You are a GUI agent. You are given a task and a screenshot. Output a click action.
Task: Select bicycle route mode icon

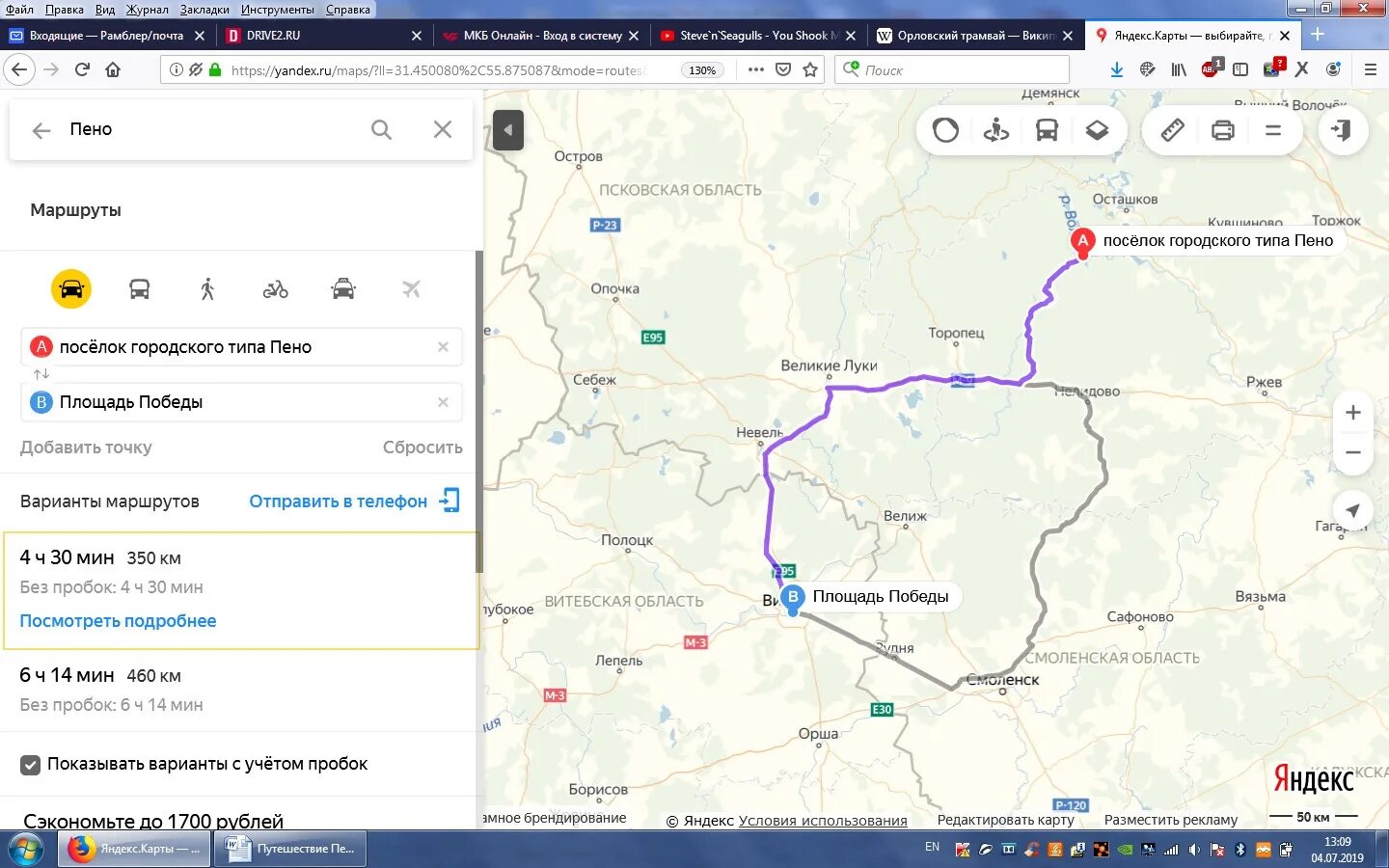(x=276, y=288)
